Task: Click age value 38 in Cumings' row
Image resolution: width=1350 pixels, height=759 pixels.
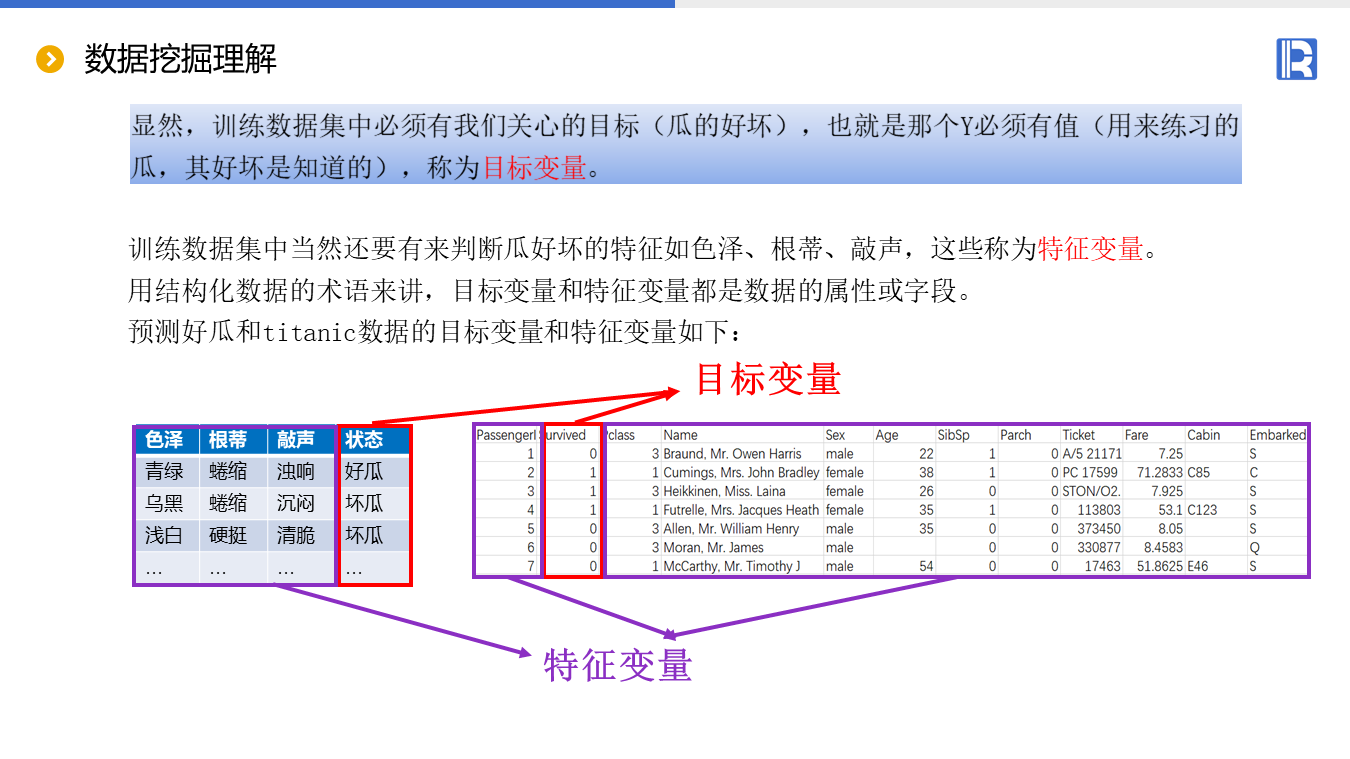Action: point(926,472)
